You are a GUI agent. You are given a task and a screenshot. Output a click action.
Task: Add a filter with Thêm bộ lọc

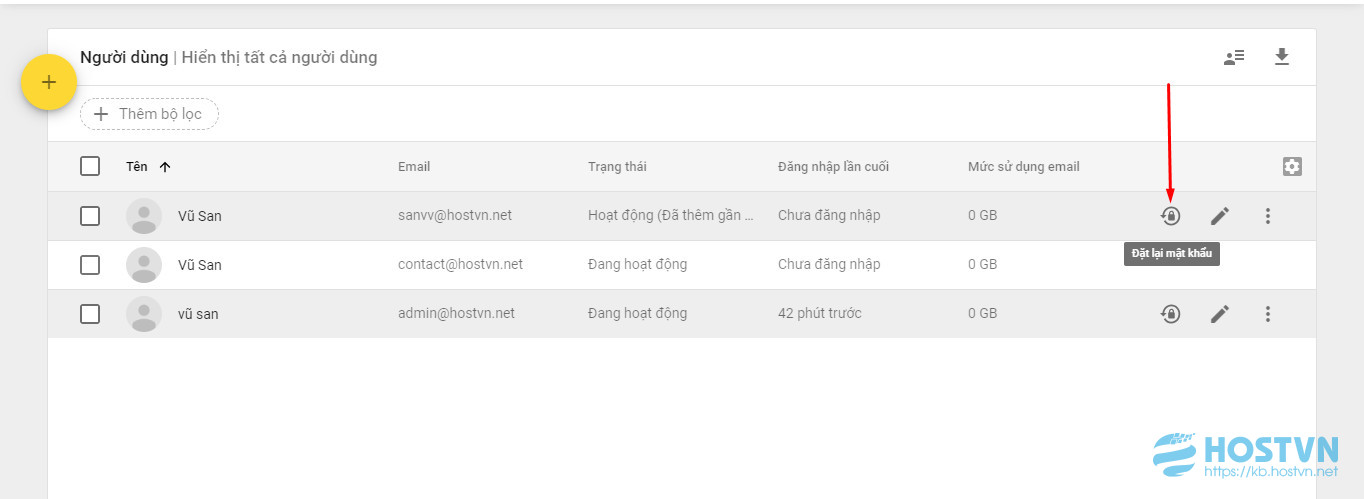click(x=149, y=114)
